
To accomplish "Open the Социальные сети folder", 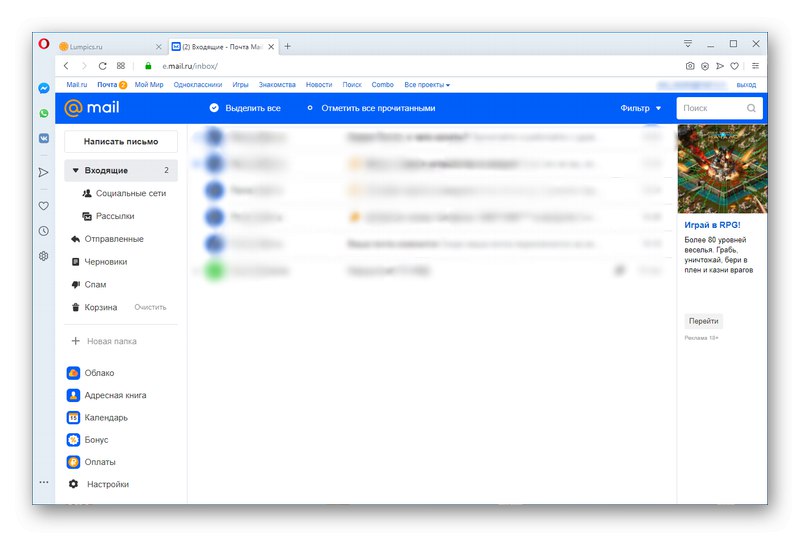I will 124,193.
